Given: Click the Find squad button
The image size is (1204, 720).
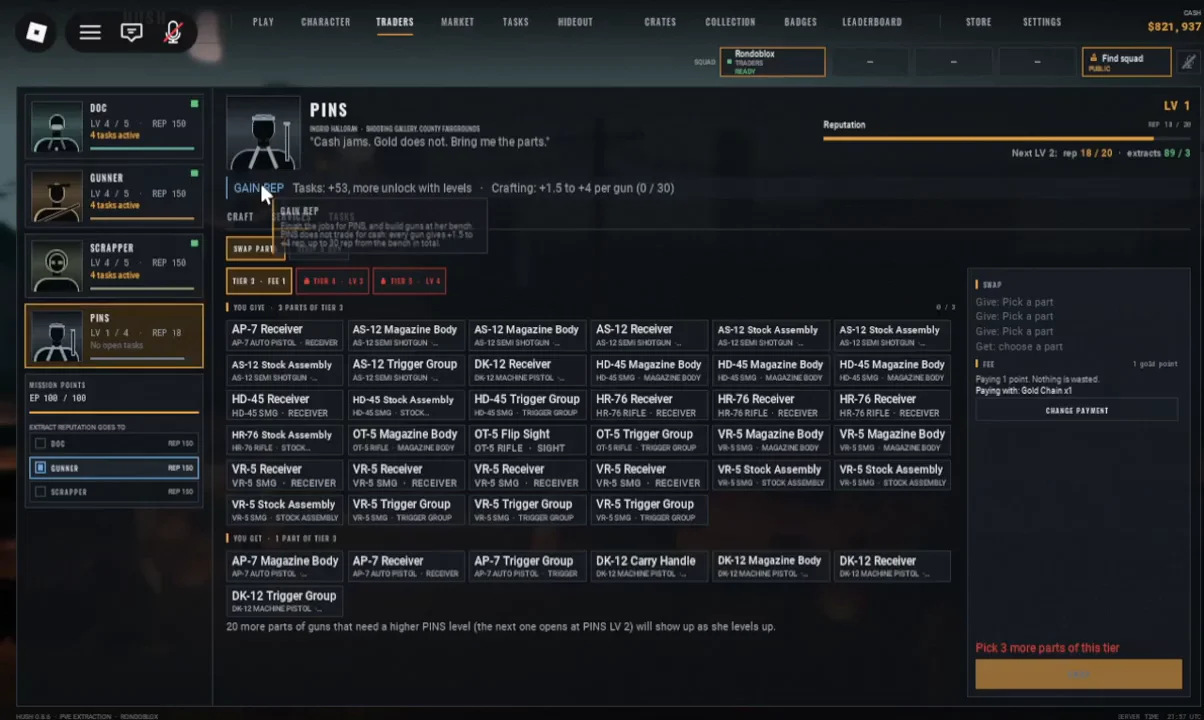Looking at the screenshot, I should point(1126,62).
